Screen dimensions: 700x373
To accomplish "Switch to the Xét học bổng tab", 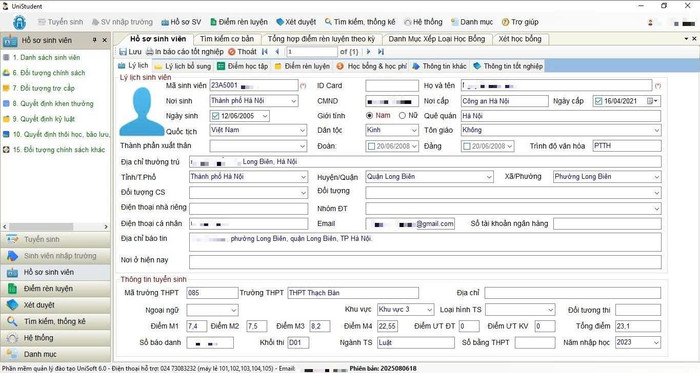I will point(520,39).
